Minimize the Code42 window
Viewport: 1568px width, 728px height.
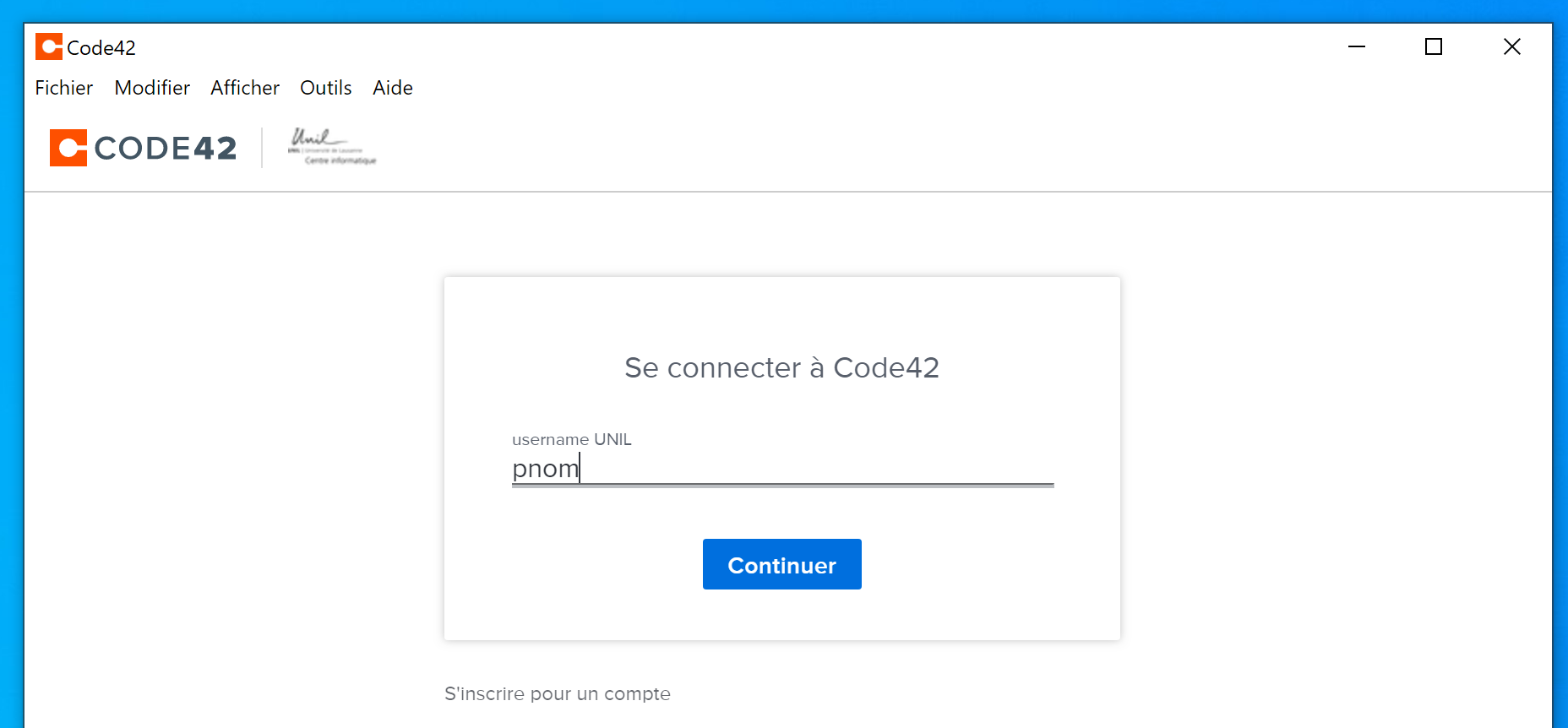(x=1357, y=47)
